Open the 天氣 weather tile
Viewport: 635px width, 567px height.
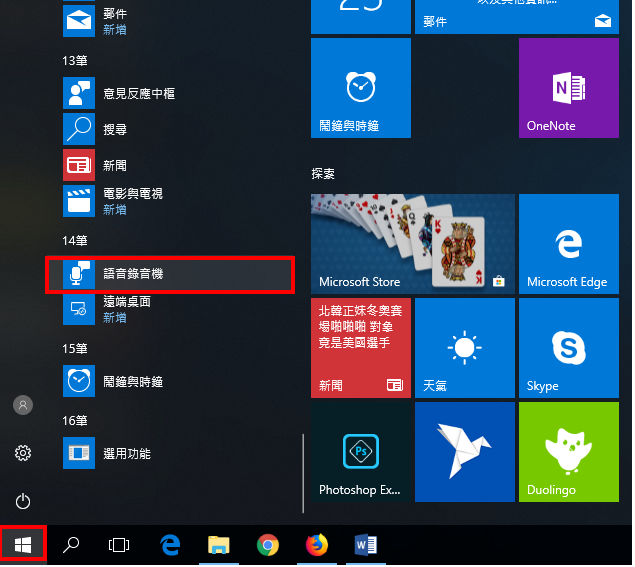pyautogui.click(x=465, y=348)
